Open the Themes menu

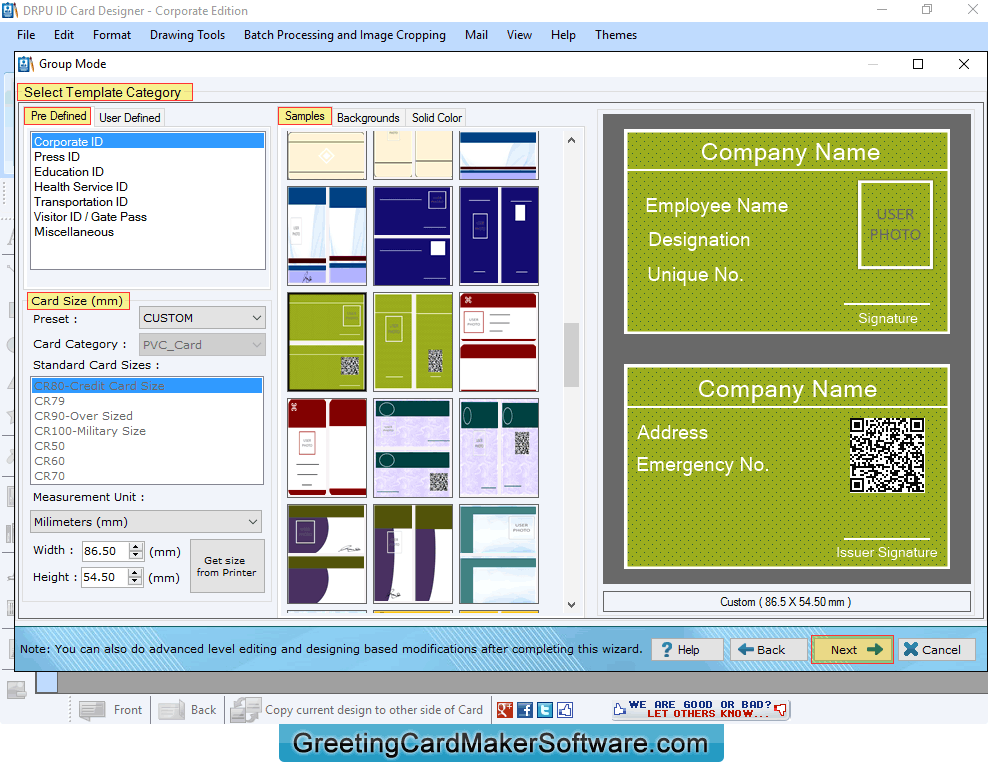(x=616, y=35)
